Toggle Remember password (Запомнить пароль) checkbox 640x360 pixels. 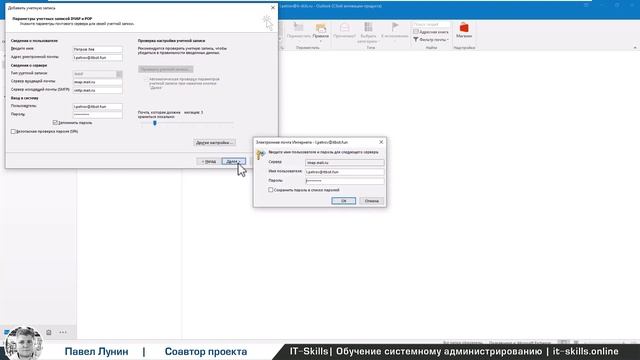(55, 122)
